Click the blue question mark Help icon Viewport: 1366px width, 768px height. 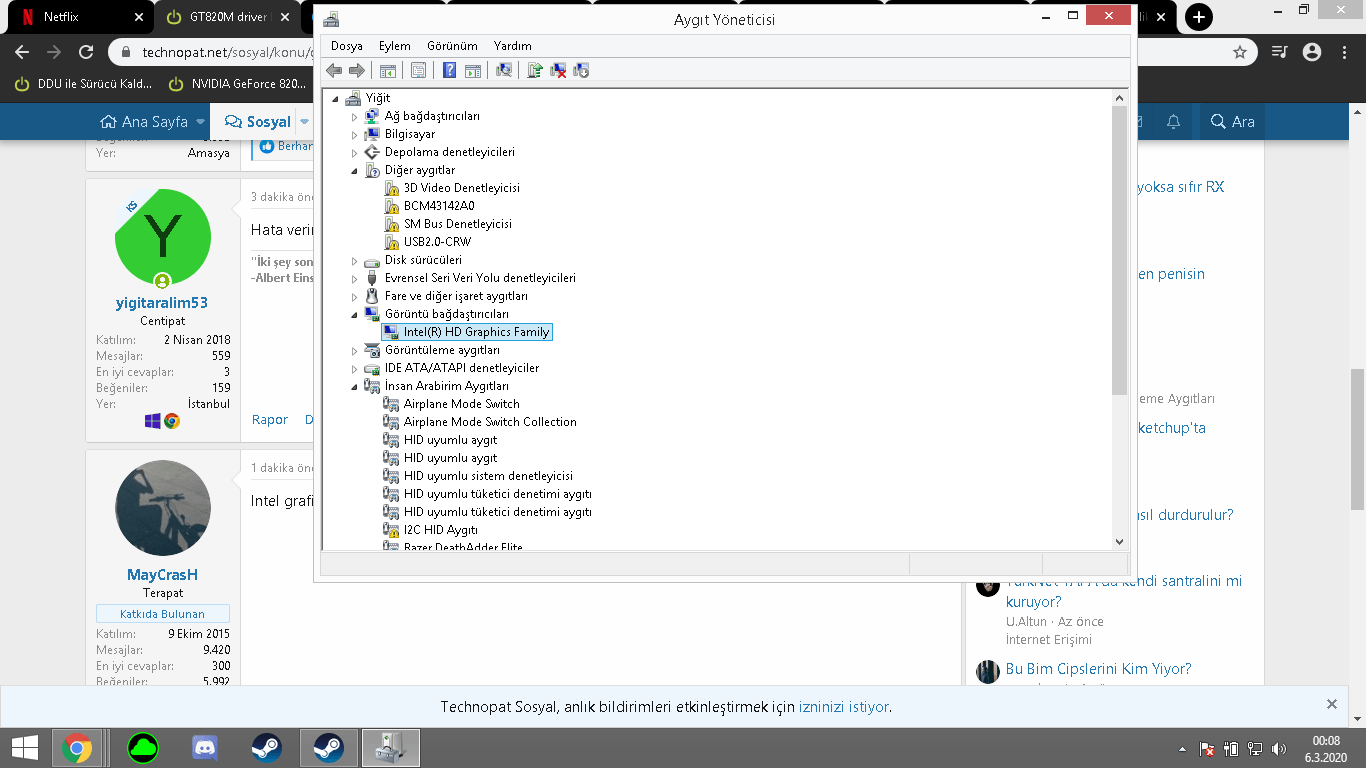(450, 70)
